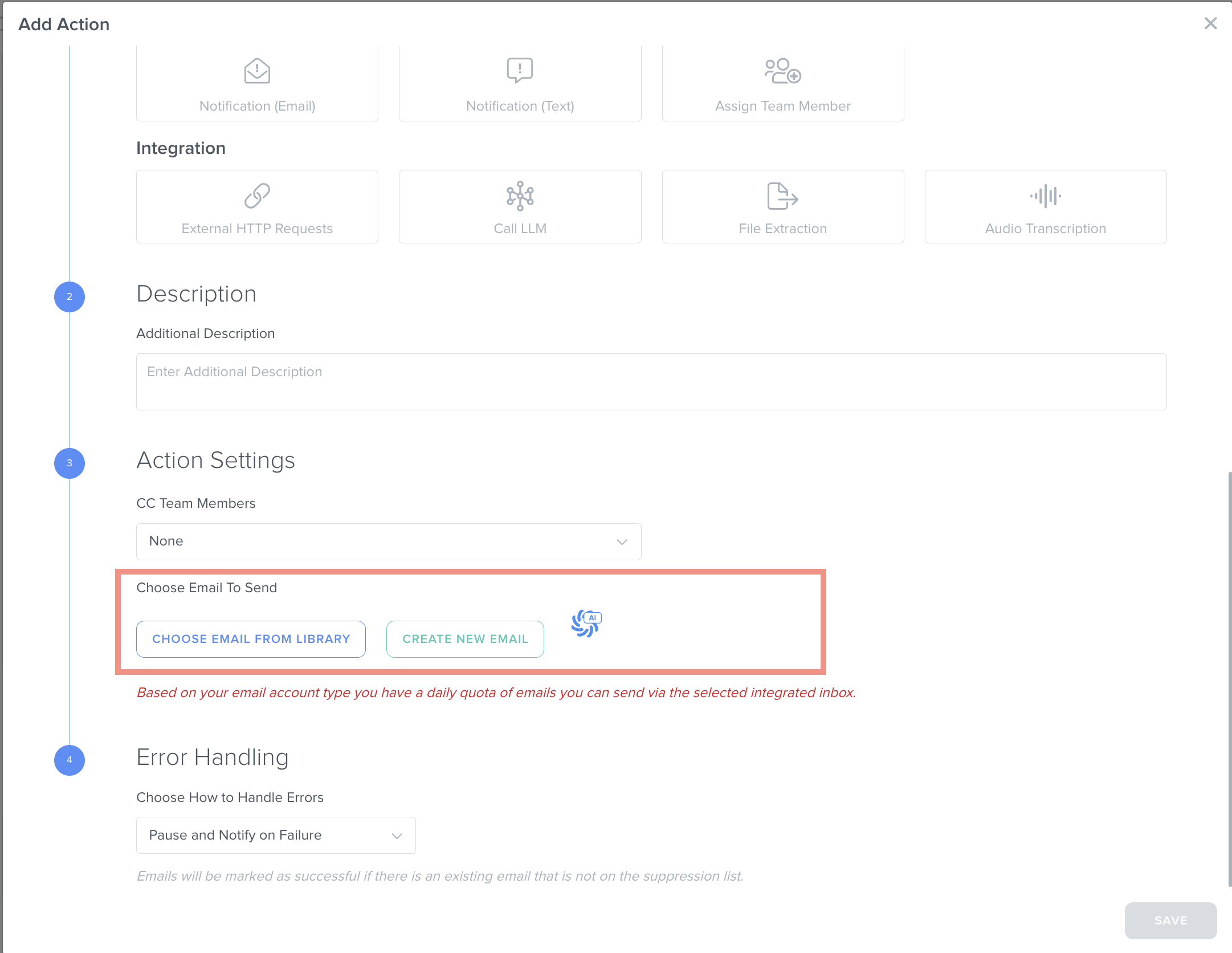Viewport: 1232px width, 953px height.
Task: Expand the error handling dropdown
Action: coord(276,835)
